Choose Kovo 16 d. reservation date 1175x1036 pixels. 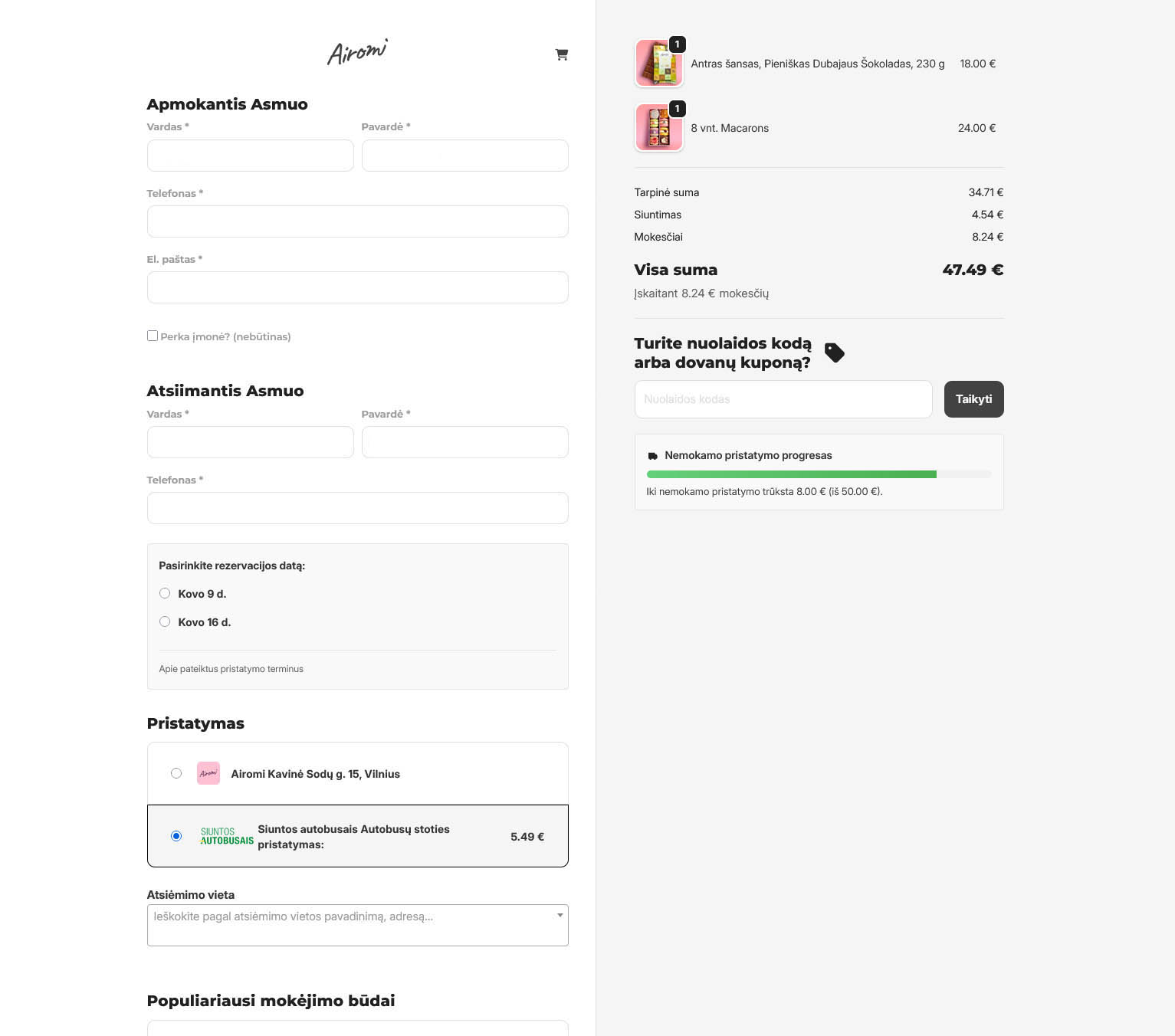coord(165,621)
